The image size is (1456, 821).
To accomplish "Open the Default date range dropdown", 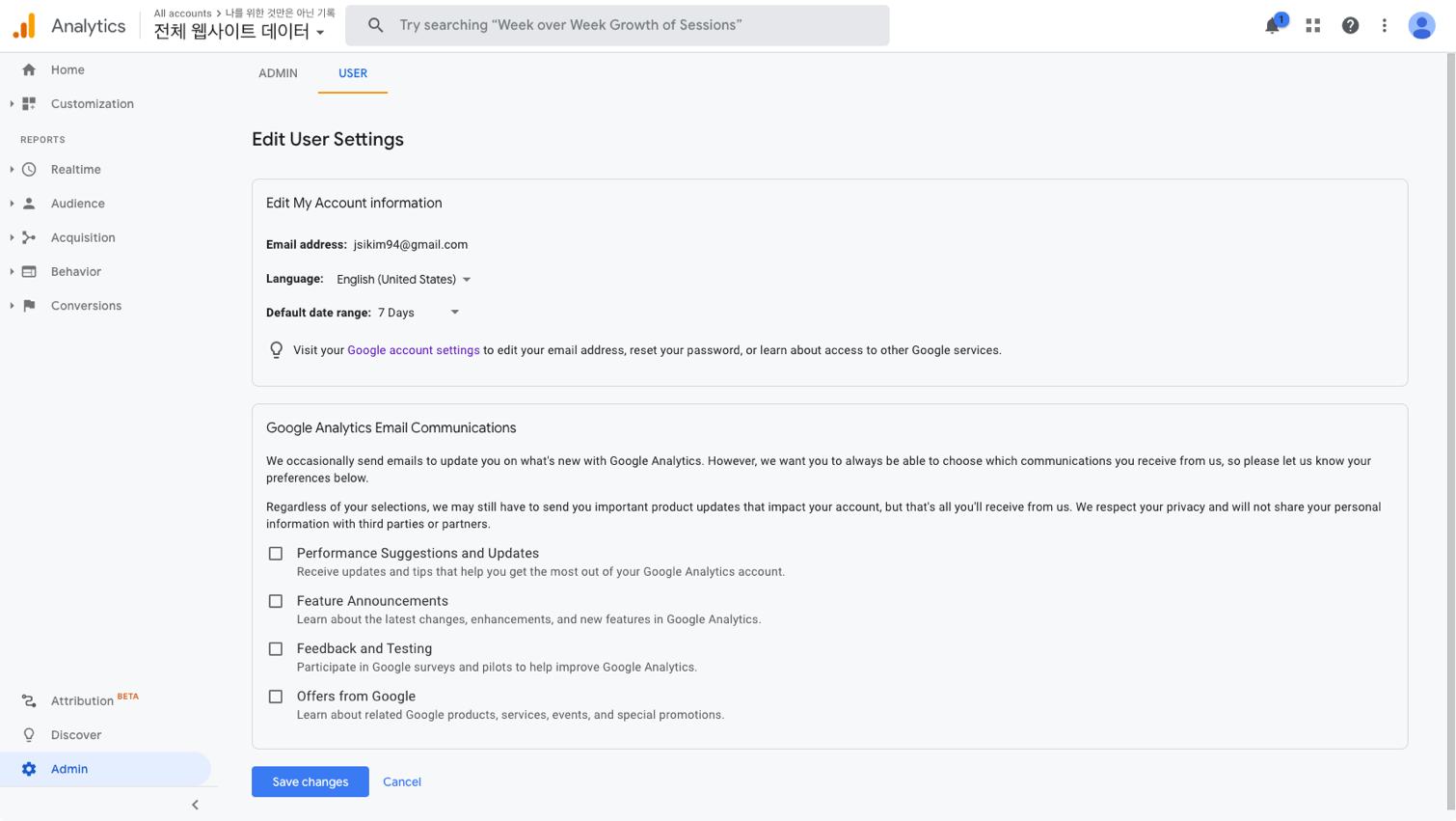I will pos(418,313).
